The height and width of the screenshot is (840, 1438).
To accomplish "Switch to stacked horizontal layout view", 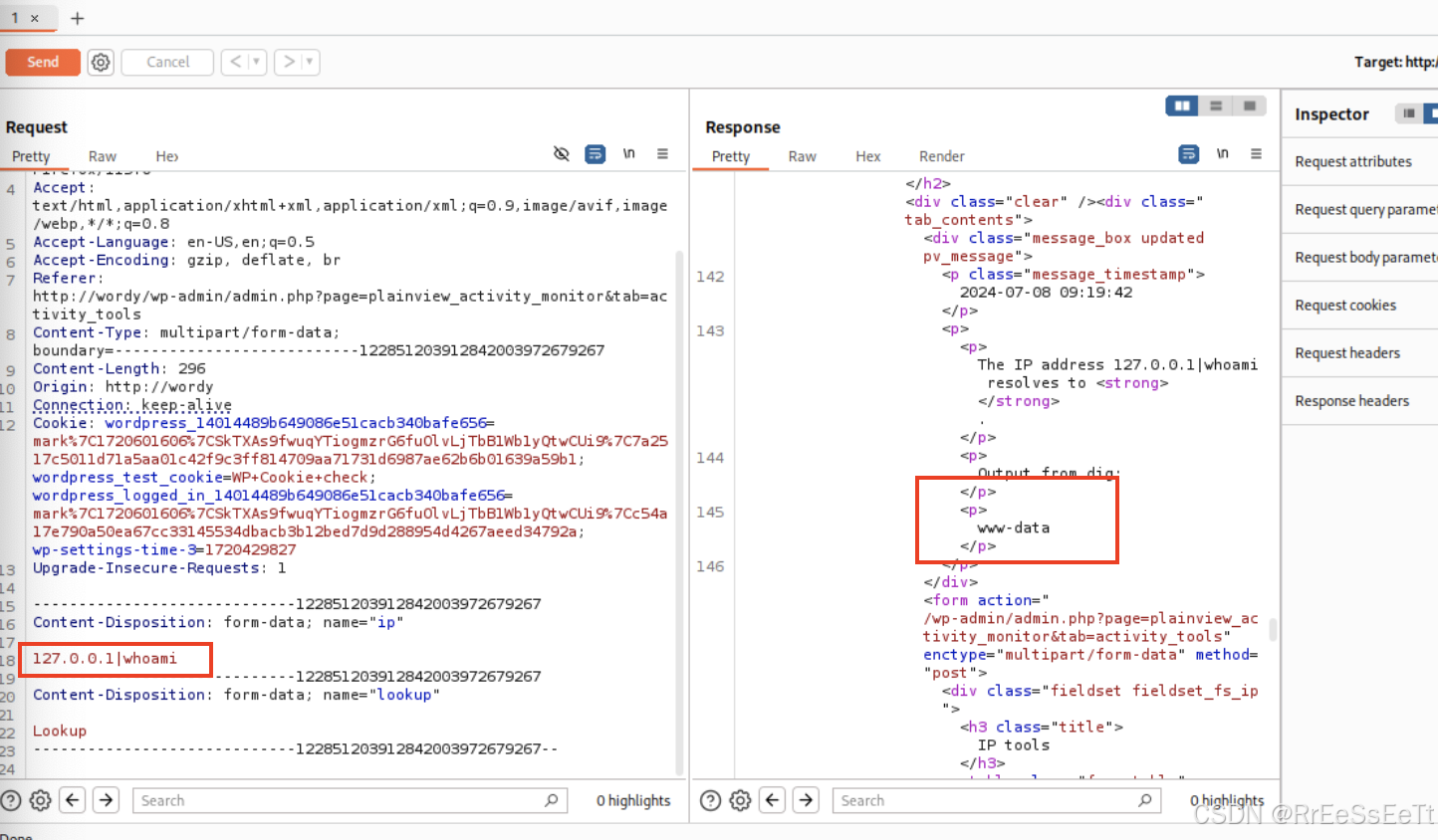I will (x=1216, y=105).
